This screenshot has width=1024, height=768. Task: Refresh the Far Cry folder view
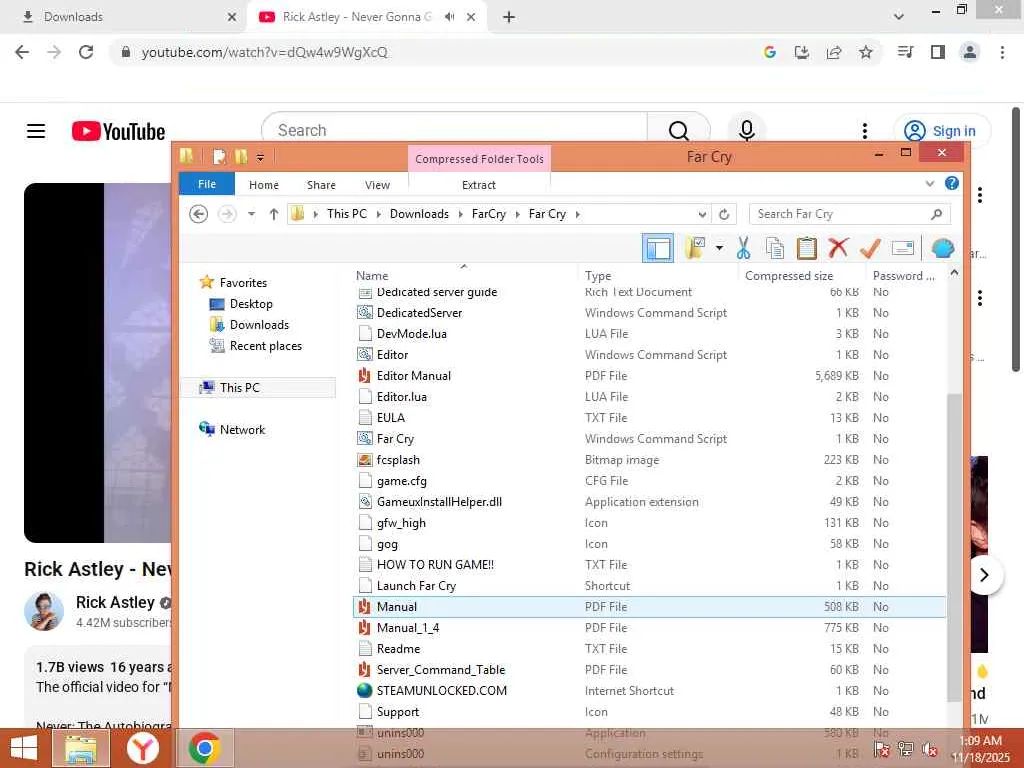[724, 214]
